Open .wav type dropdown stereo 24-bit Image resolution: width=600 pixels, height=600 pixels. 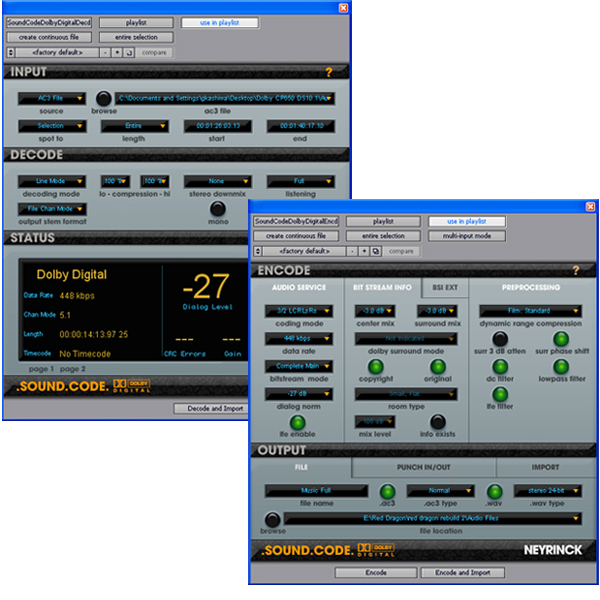(x=548, y=491)
